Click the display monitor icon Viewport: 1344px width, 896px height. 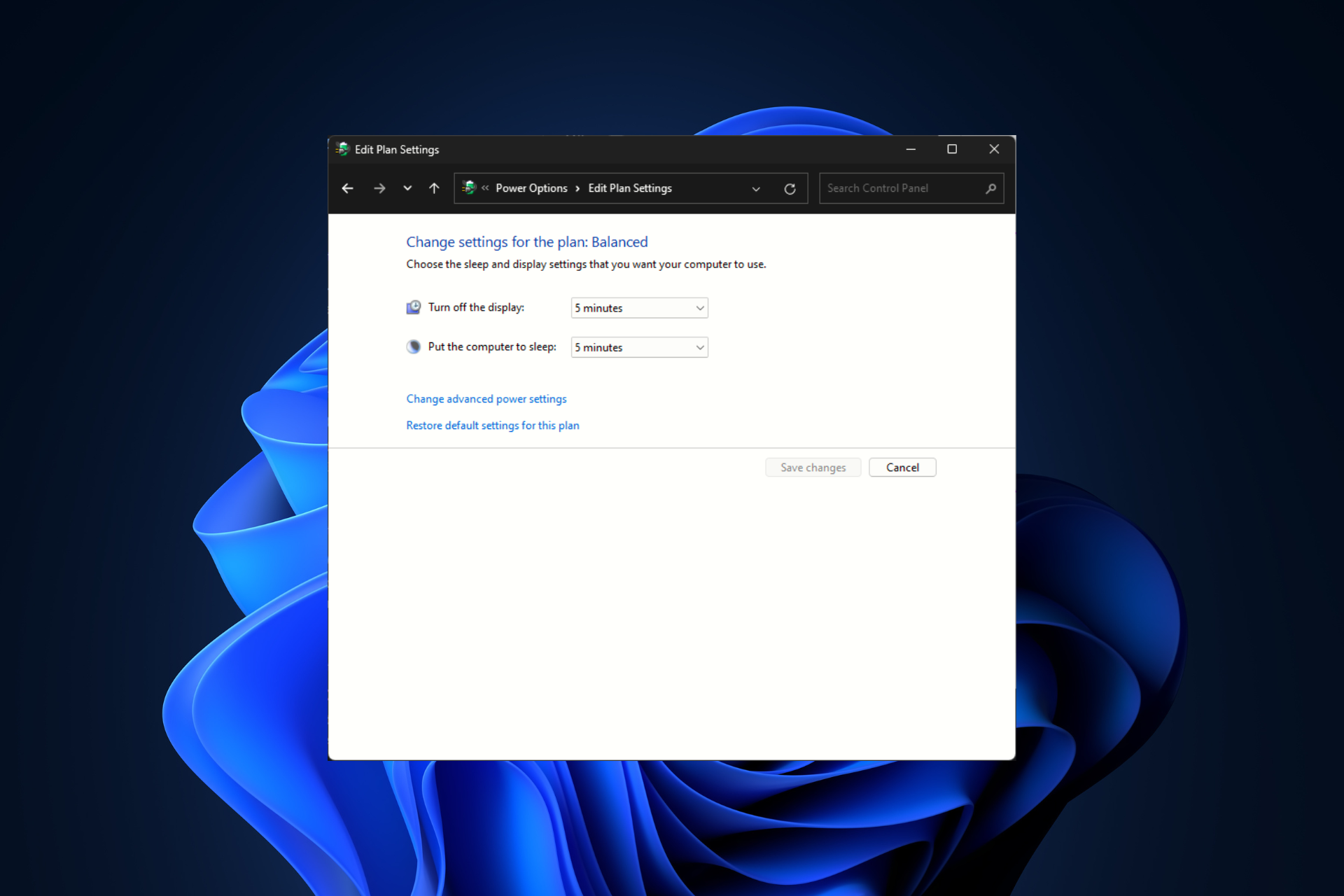coord(414,307)
